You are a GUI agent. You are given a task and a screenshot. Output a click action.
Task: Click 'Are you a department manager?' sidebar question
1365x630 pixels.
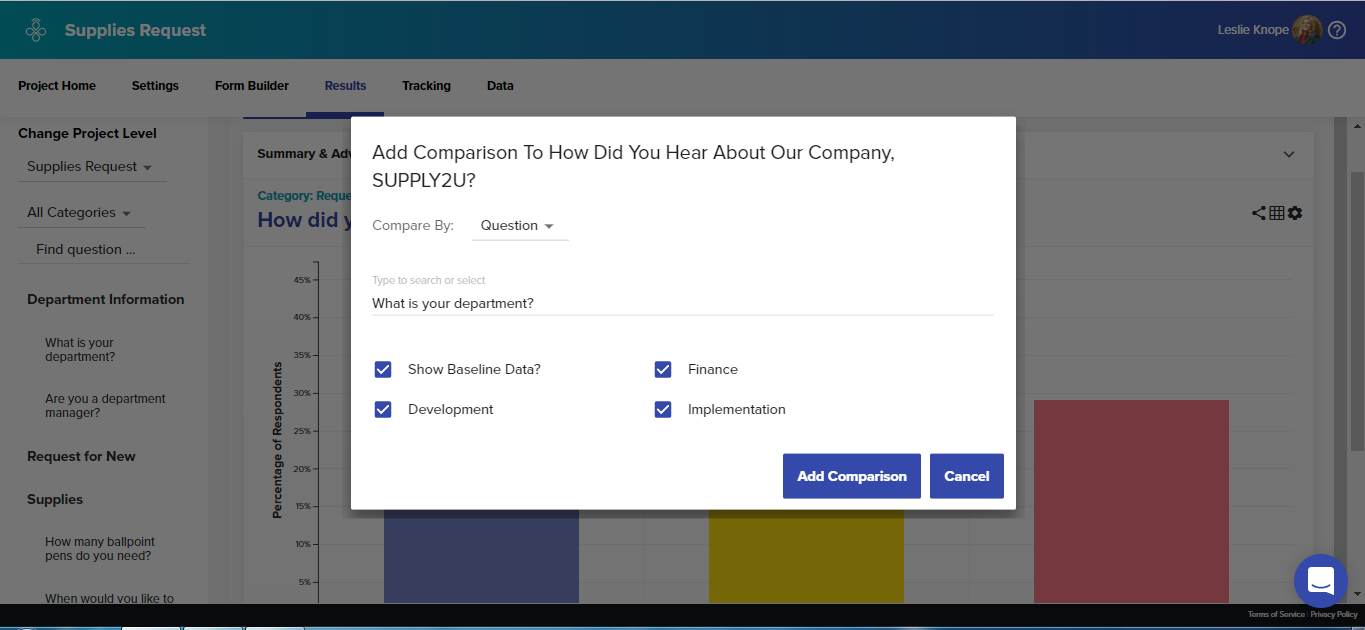pyautogui.click(x=105, y=406)
